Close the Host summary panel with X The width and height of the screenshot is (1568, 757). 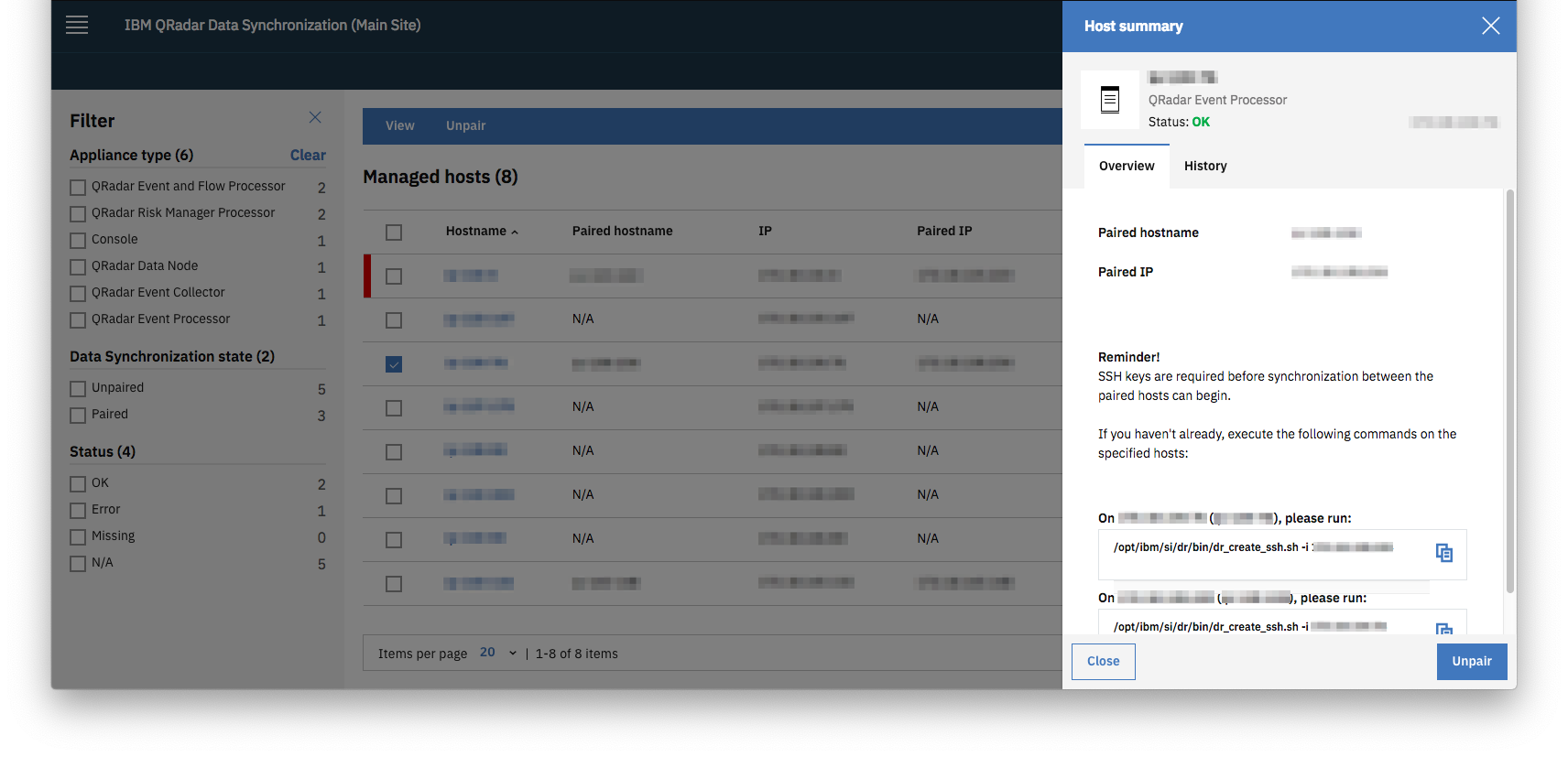point(1491,26)
